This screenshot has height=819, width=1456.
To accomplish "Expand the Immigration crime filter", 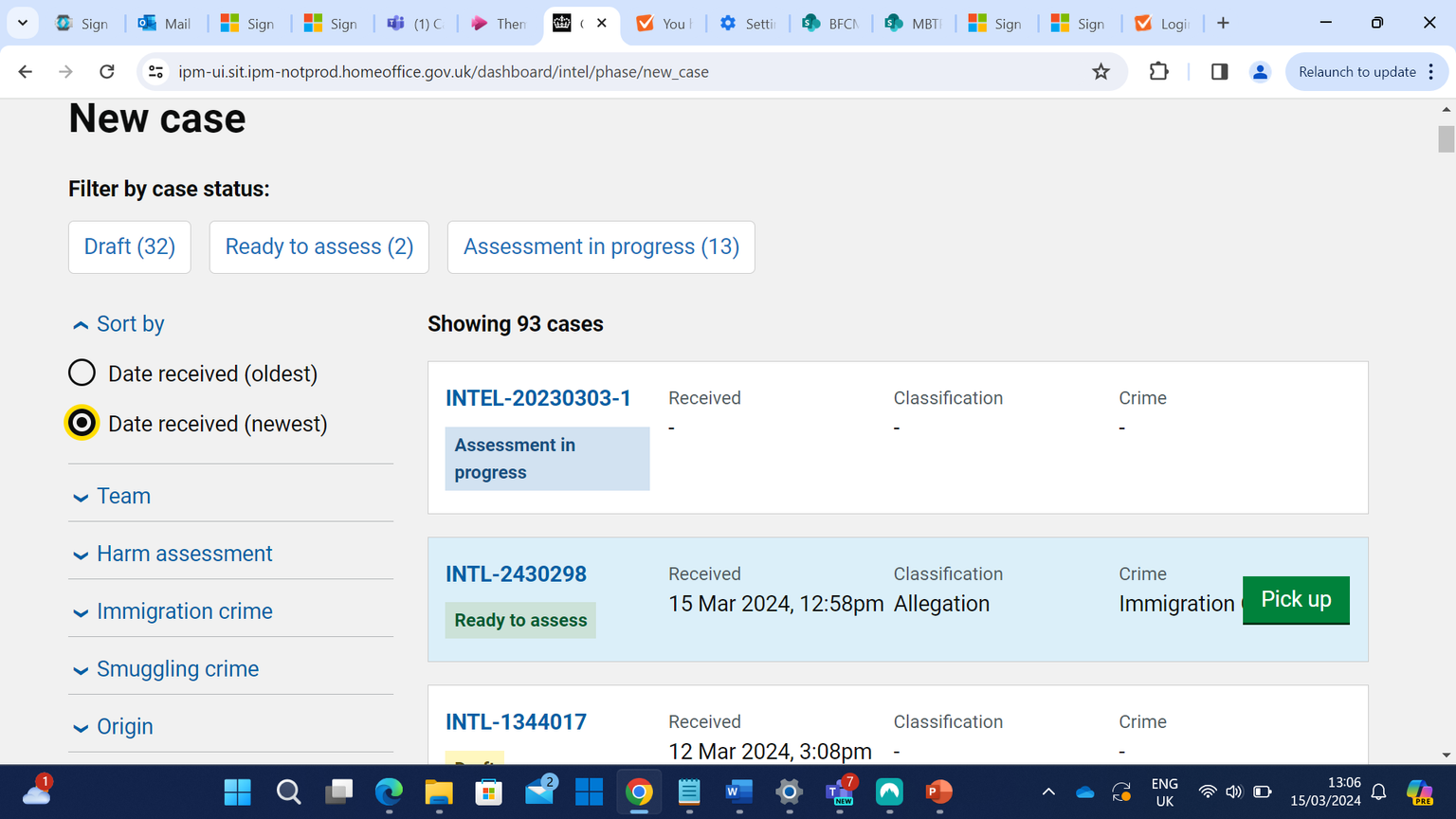I will point(173,611).
